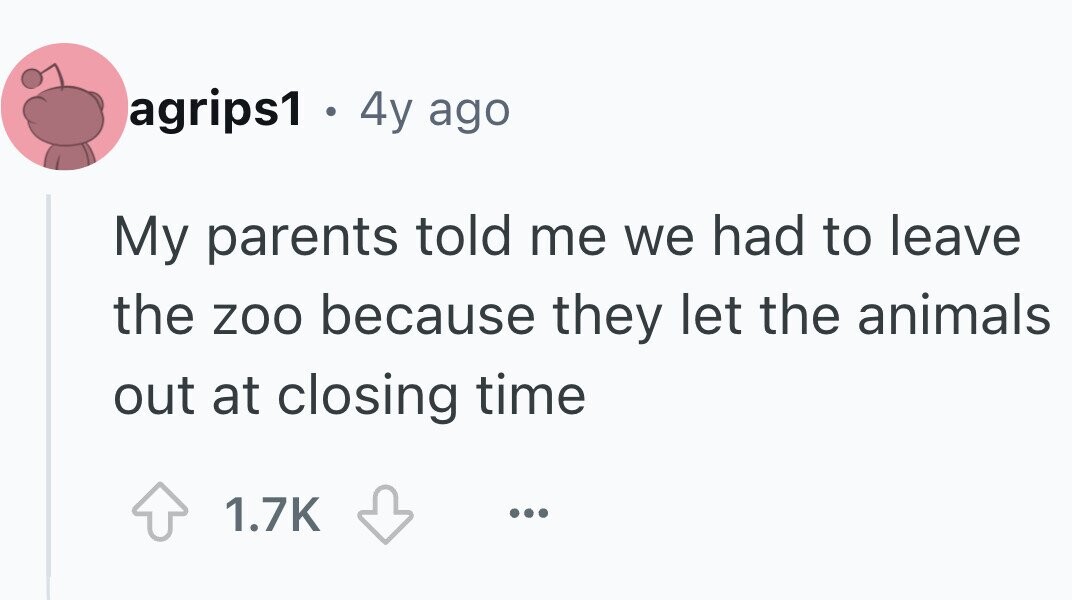Click the 1.7K vote count
The width and height of the screenshot is (1072, 600).
tap(272, 514)
